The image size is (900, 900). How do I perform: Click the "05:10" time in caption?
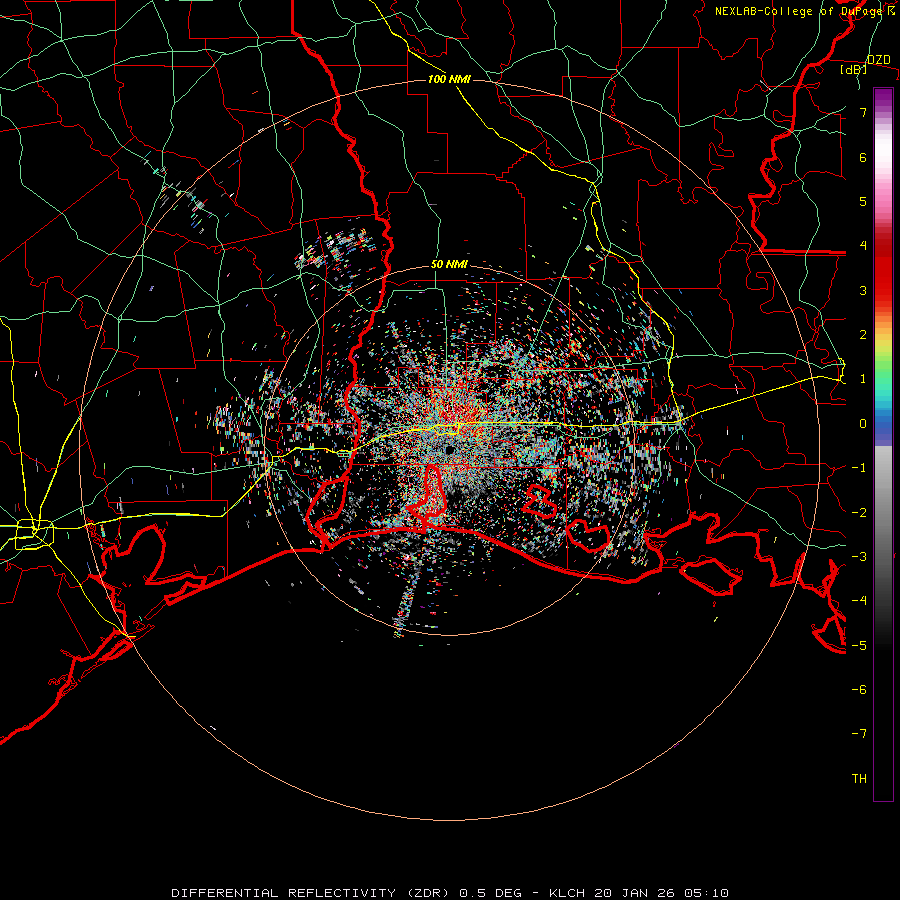coord(707,893)
